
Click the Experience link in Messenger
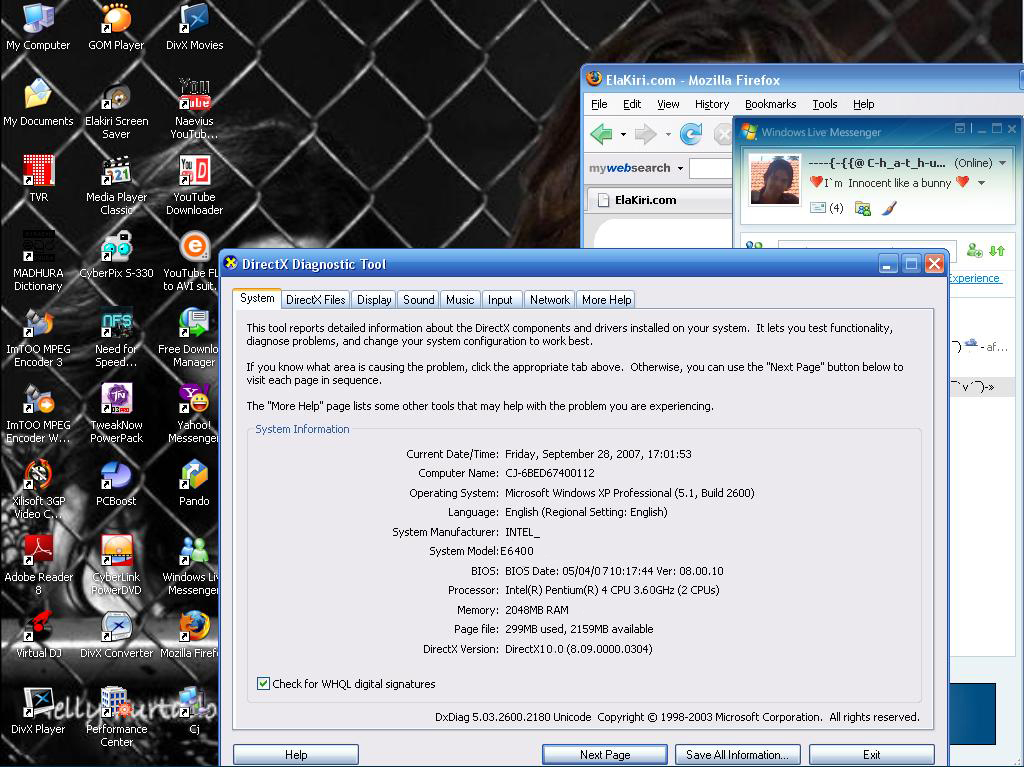974,278
